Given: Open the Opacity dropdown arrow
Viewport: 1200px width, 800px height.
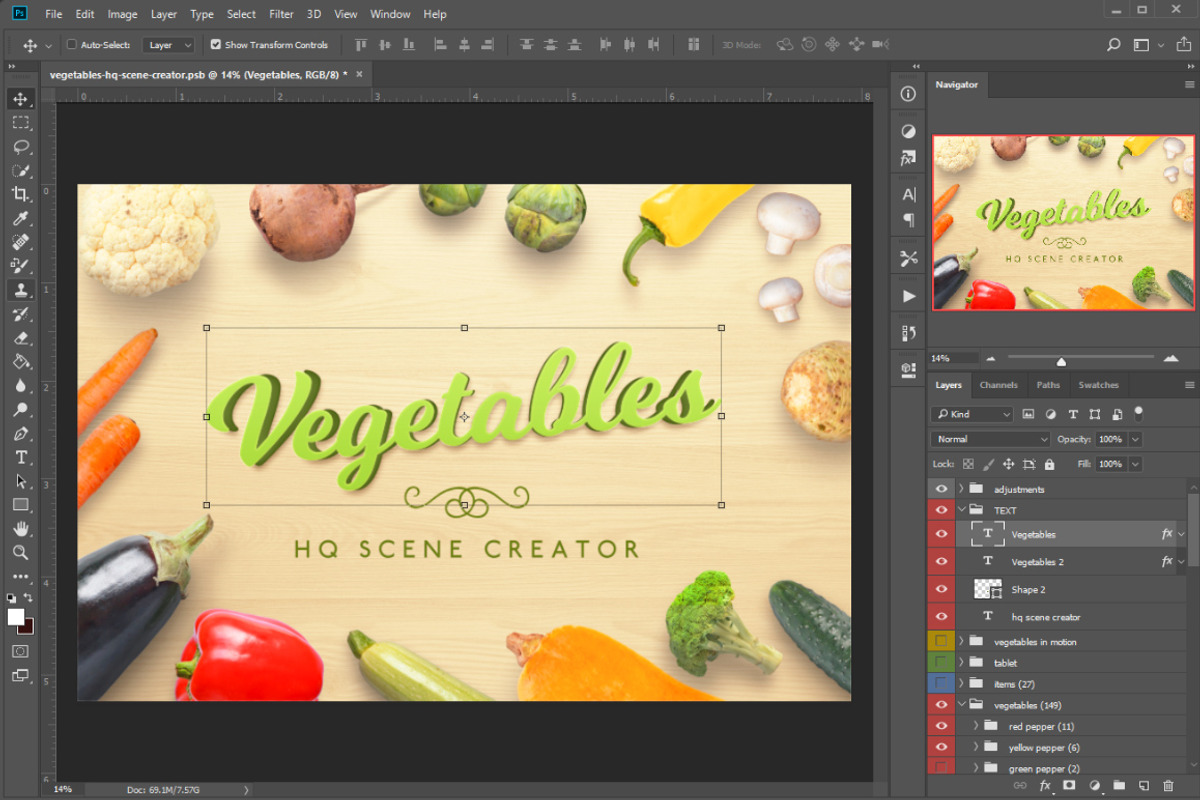Looking at the screenshot, I should (1135, 439).
